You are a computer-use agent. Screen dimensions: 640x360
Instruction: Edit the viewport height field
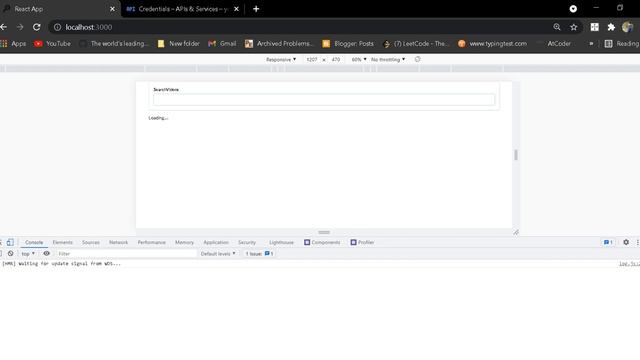(336, 59)
